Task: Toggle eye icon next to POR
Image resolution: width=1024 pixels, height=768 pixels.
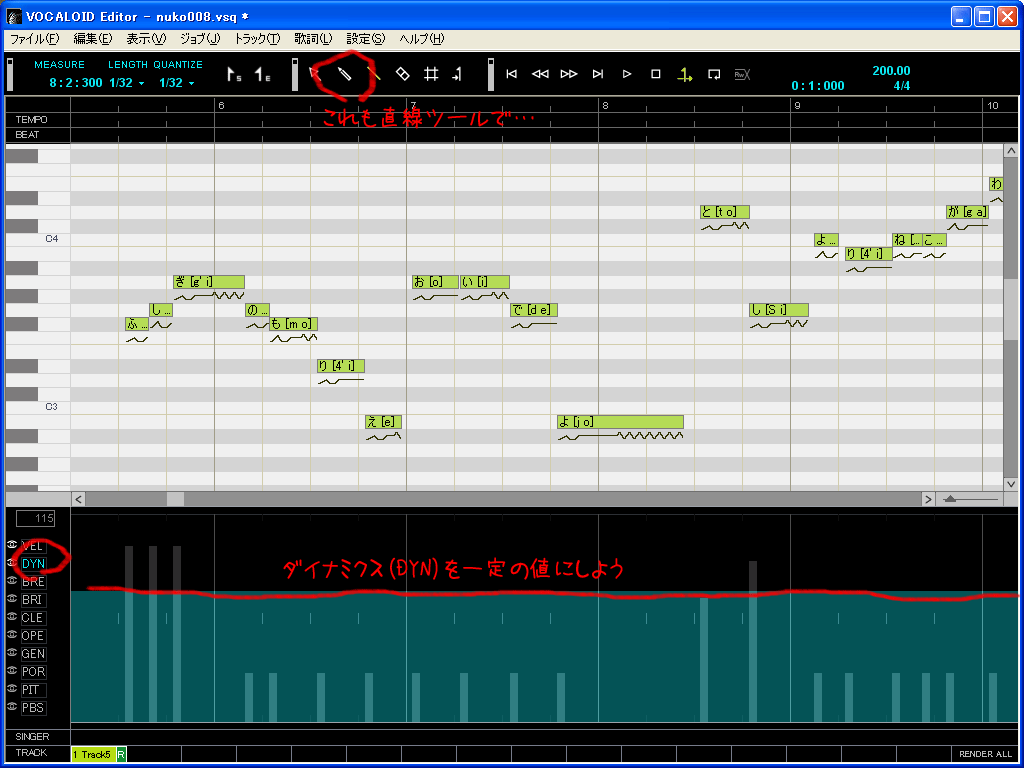Action: tap(12, 670)
